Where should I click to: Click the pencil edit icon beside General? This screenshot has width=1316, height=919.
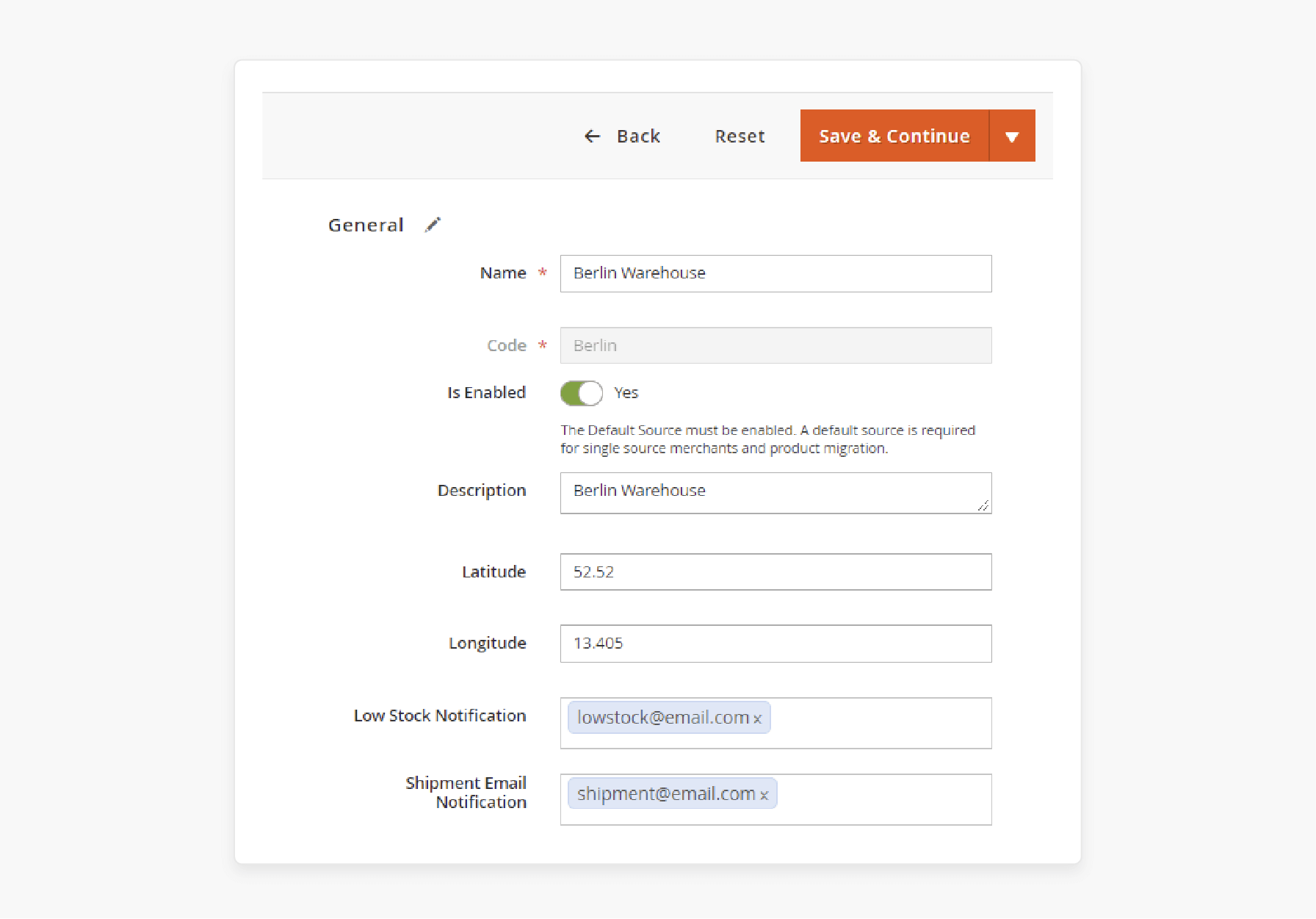[433, 225]
